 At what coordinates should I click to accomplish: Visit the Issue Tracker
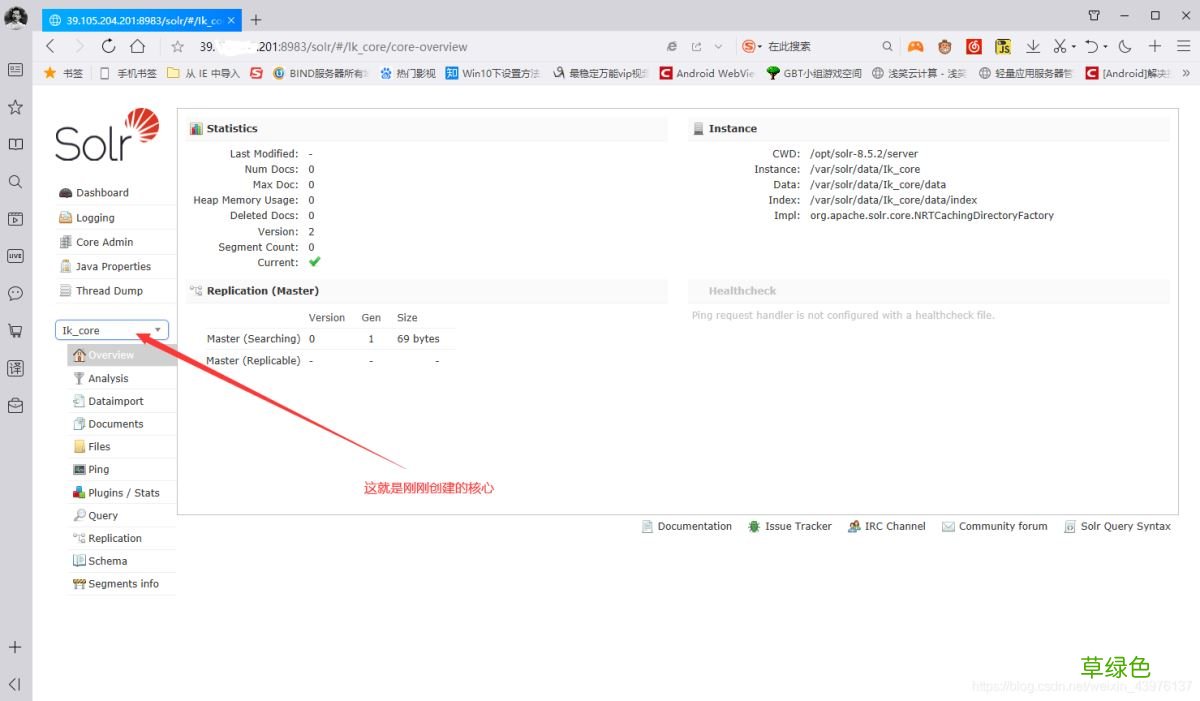pyautogui.click(x=797, y=526)
